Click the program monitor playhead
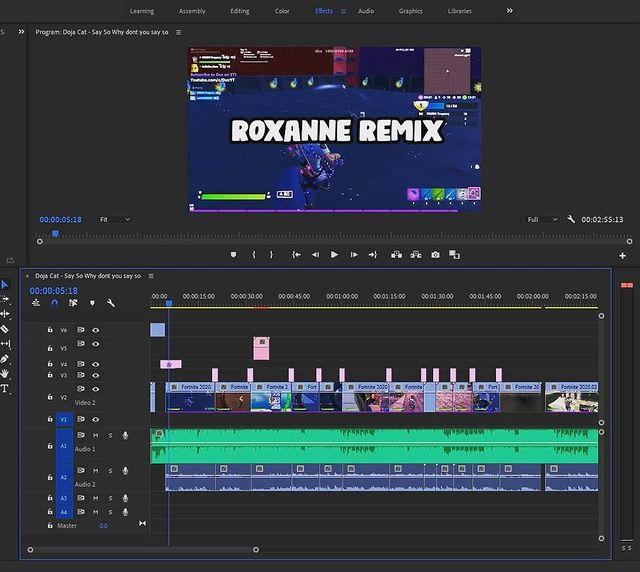 point(56,234)
